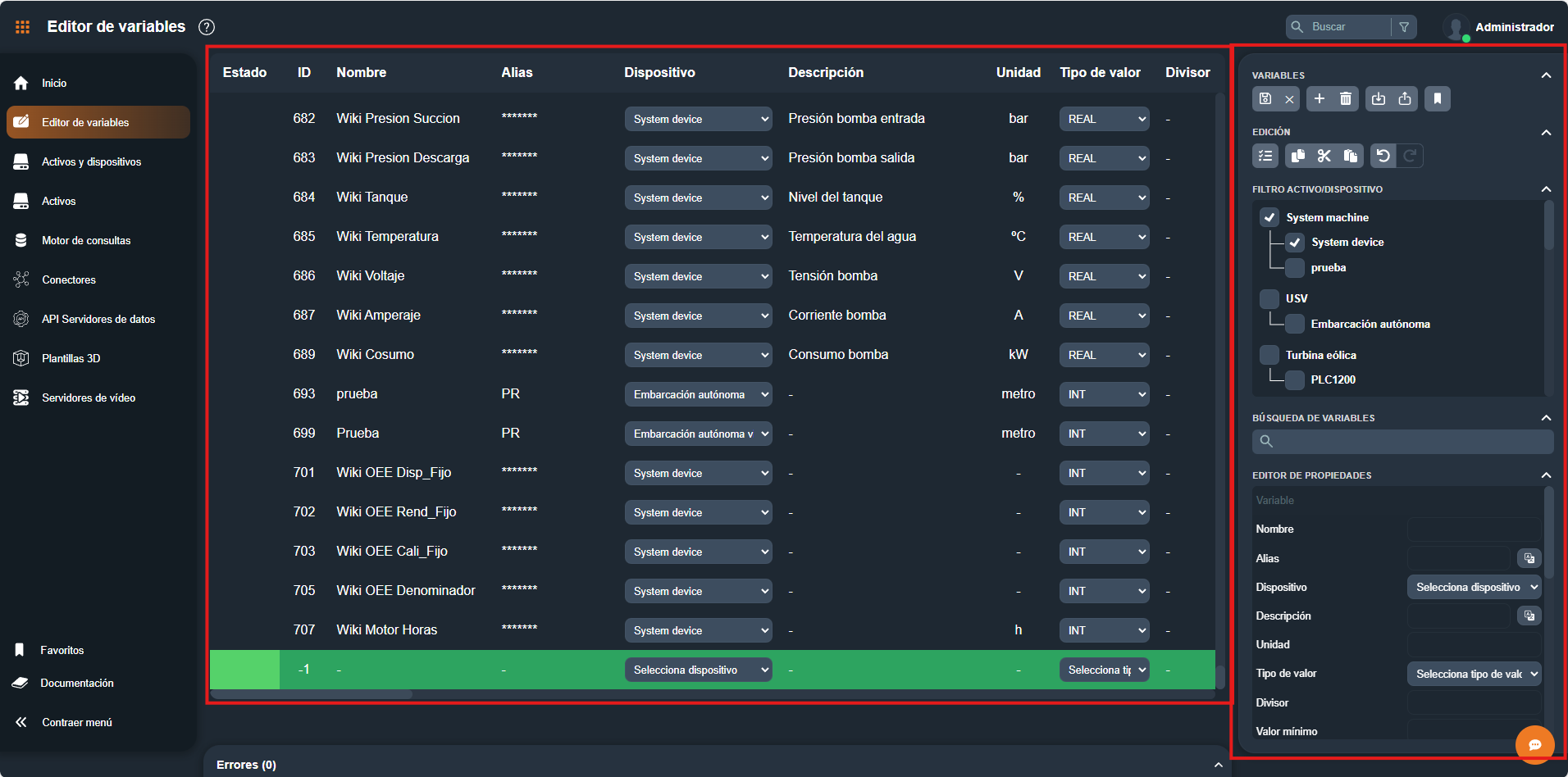
Task: Click the Contraer menú button
Action: pyautogui.click(x=76, y=722)
